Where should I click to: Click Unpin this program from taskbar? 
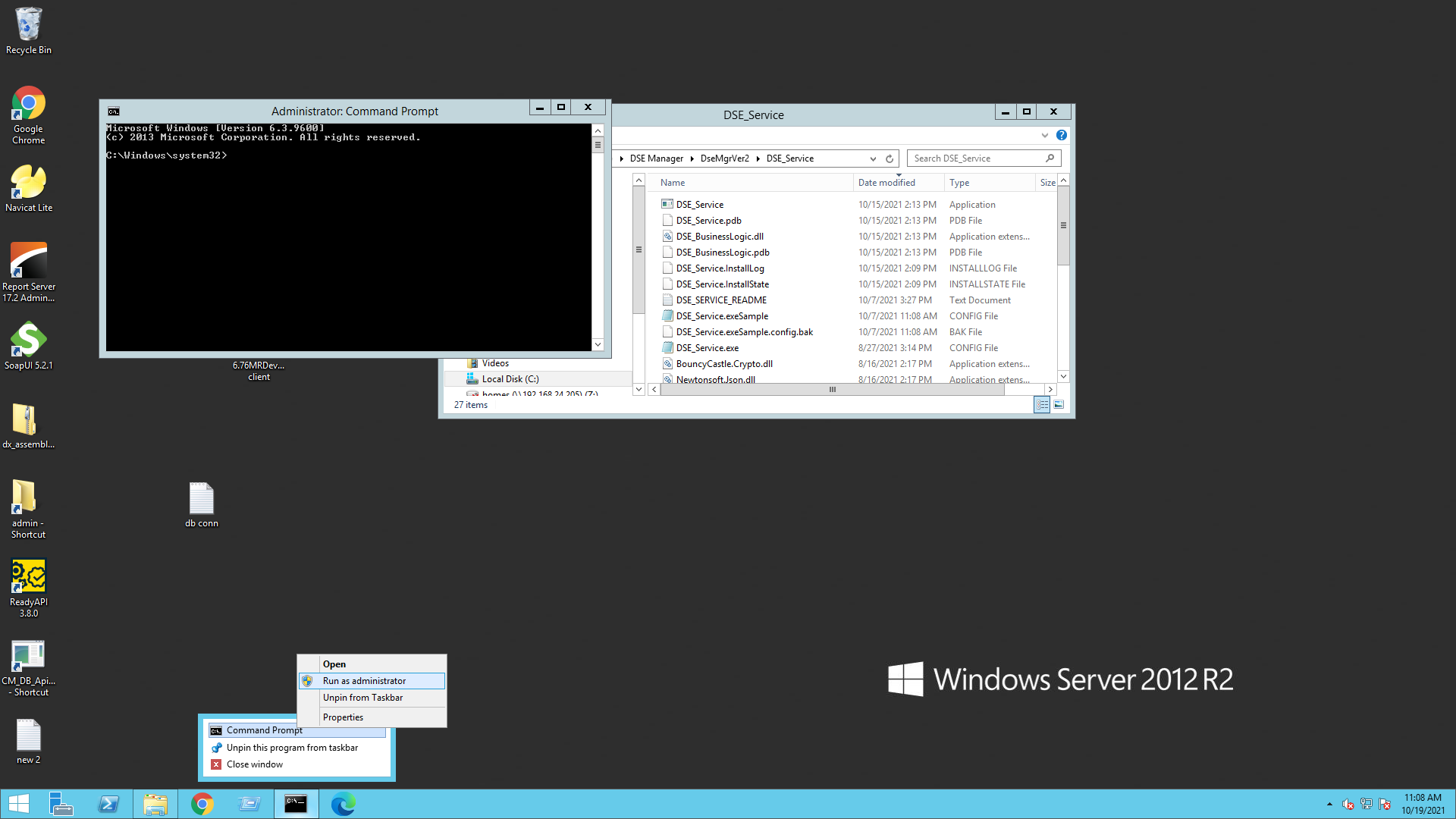click(x=292, y=747)
